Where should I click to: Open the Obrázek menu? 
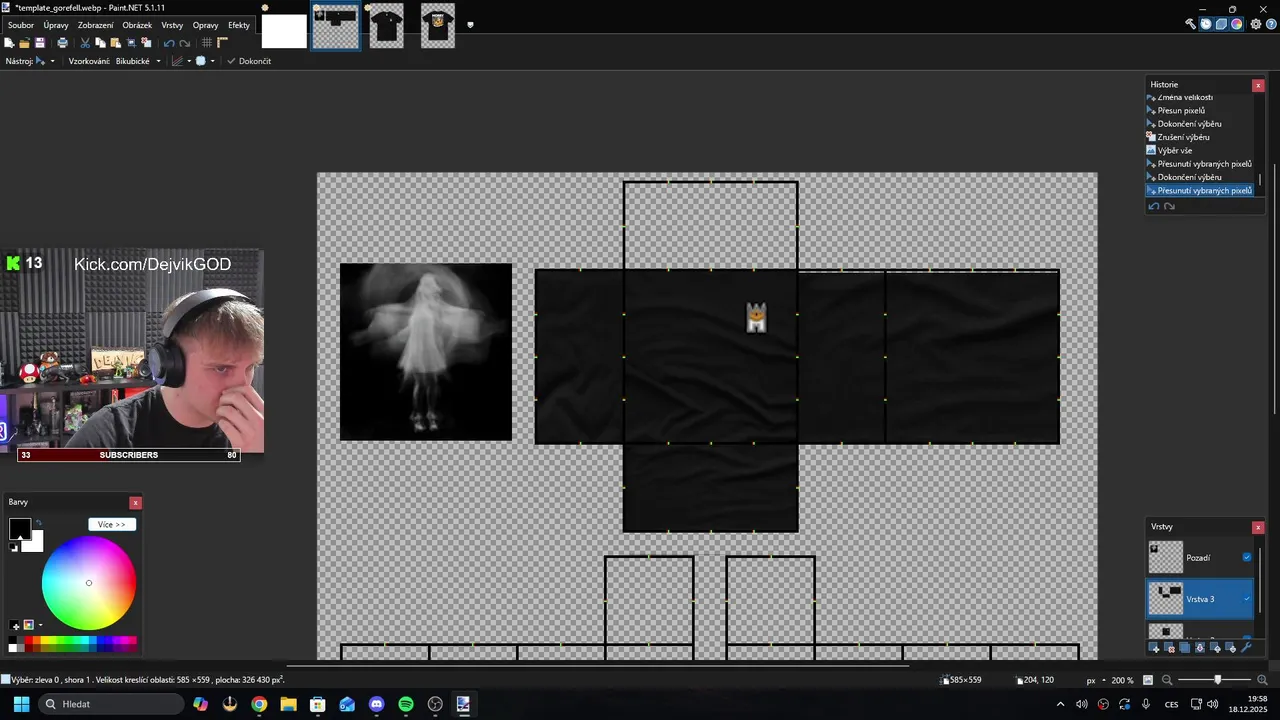(137, 25)
